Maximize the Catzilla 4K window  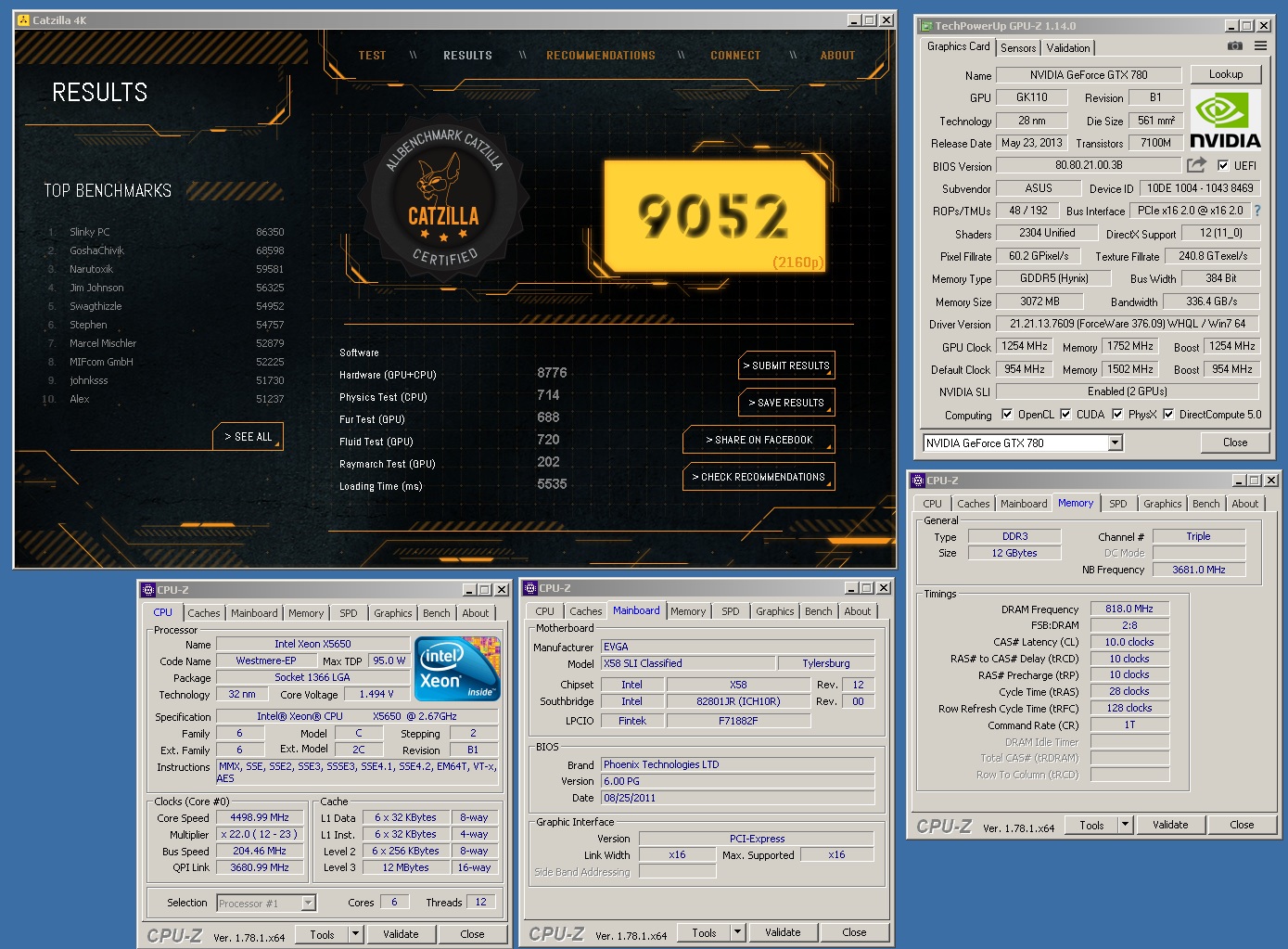pyautogui.click(x=869, y=19)
